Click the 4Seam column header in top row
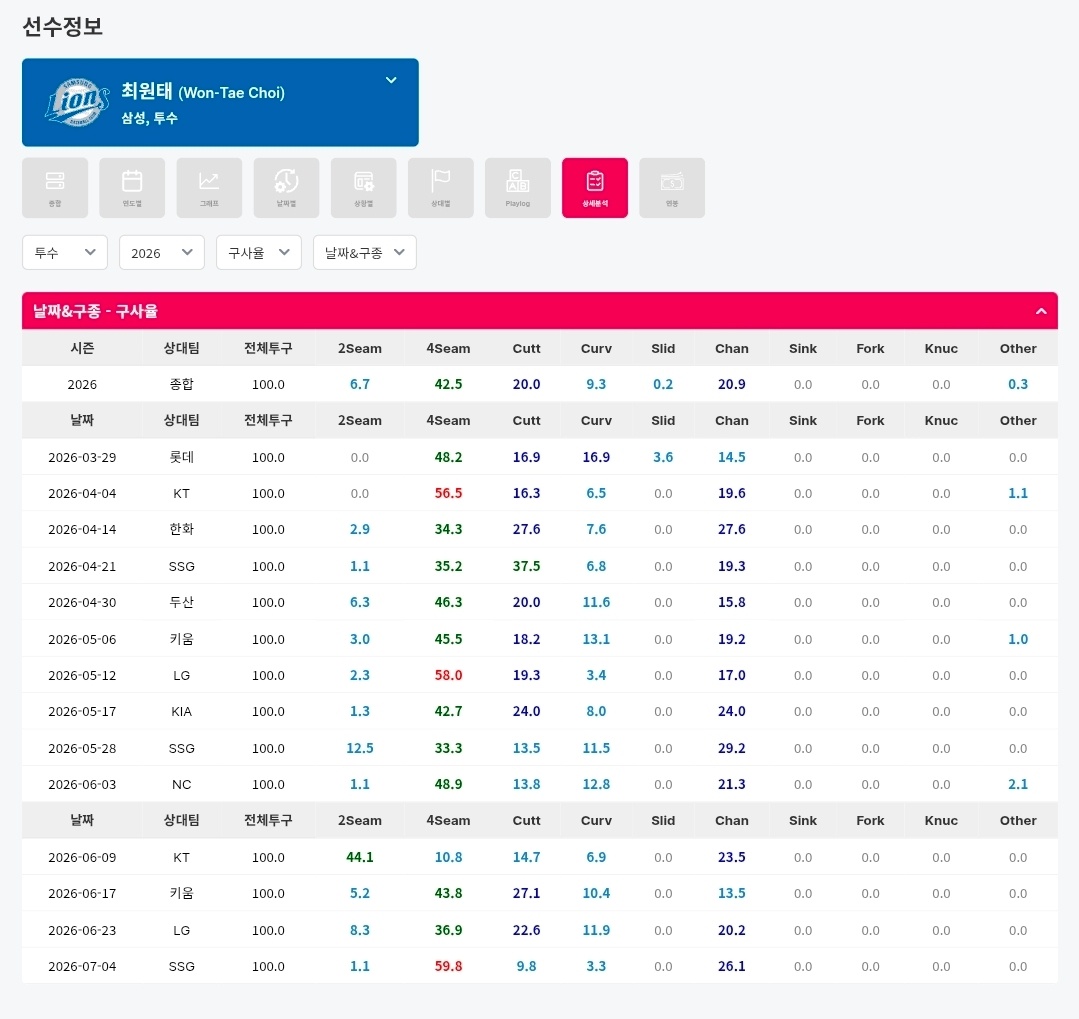 448,348
